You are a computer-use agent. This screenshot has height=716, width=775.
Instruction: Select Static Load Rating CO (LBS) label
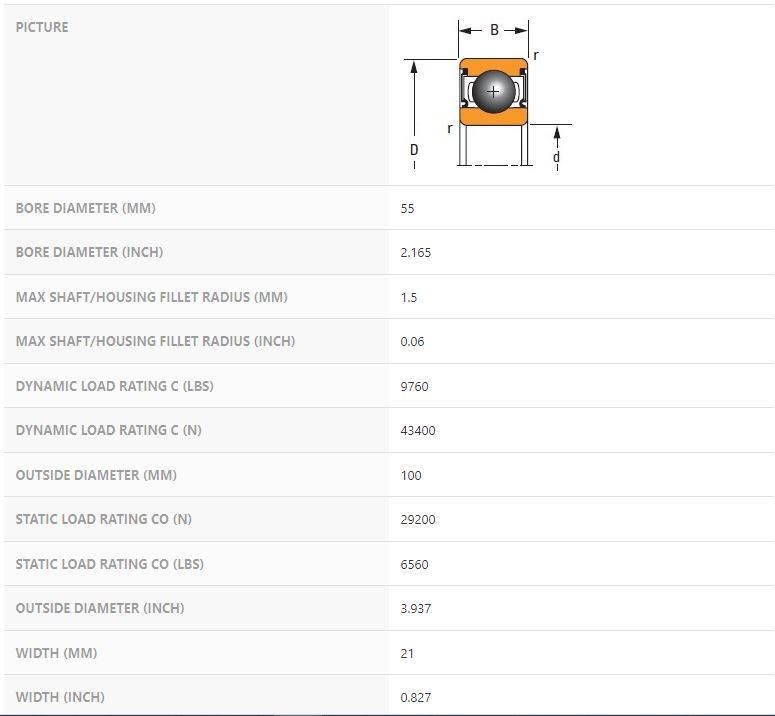pos(110,564)
